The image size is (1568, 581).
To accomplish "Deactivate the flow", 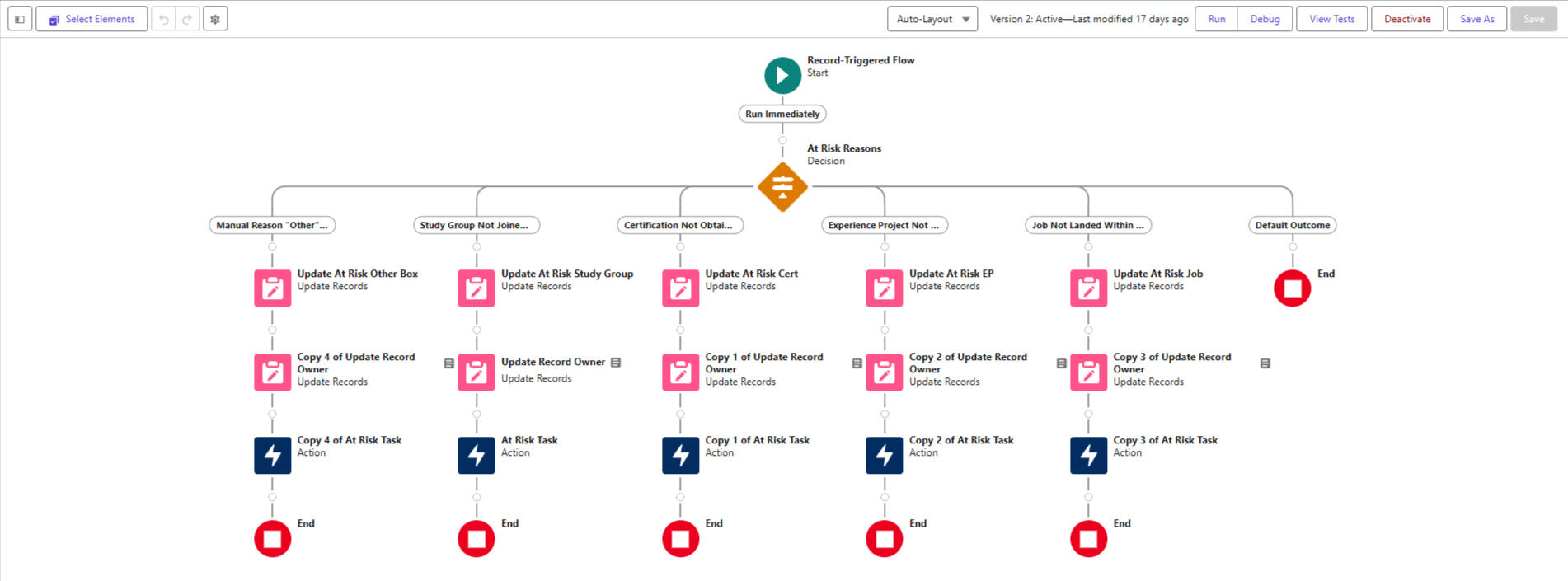I will [x=1406, y=19].
